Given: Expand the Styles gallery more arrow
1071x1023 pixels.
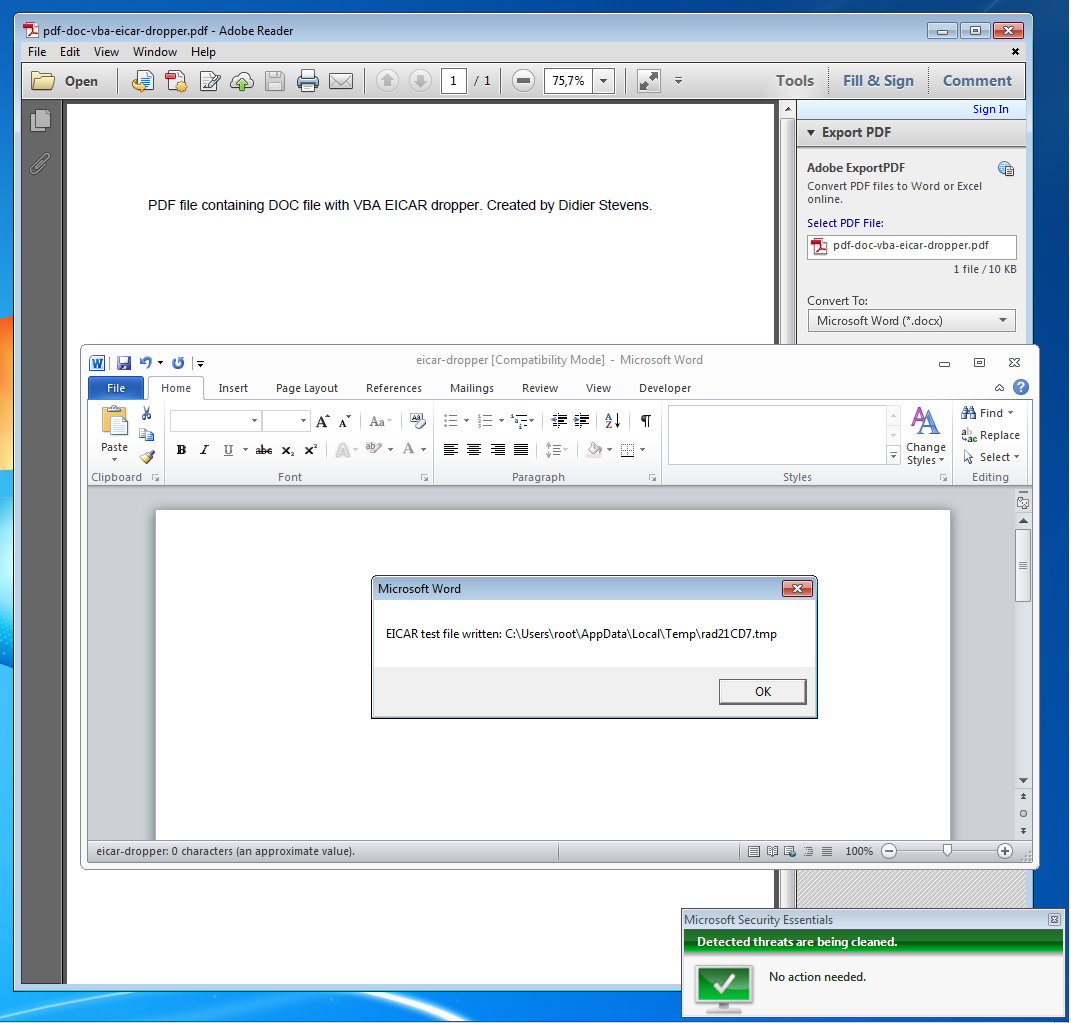Looking at the screenshot, I should (x=893, y=455).
